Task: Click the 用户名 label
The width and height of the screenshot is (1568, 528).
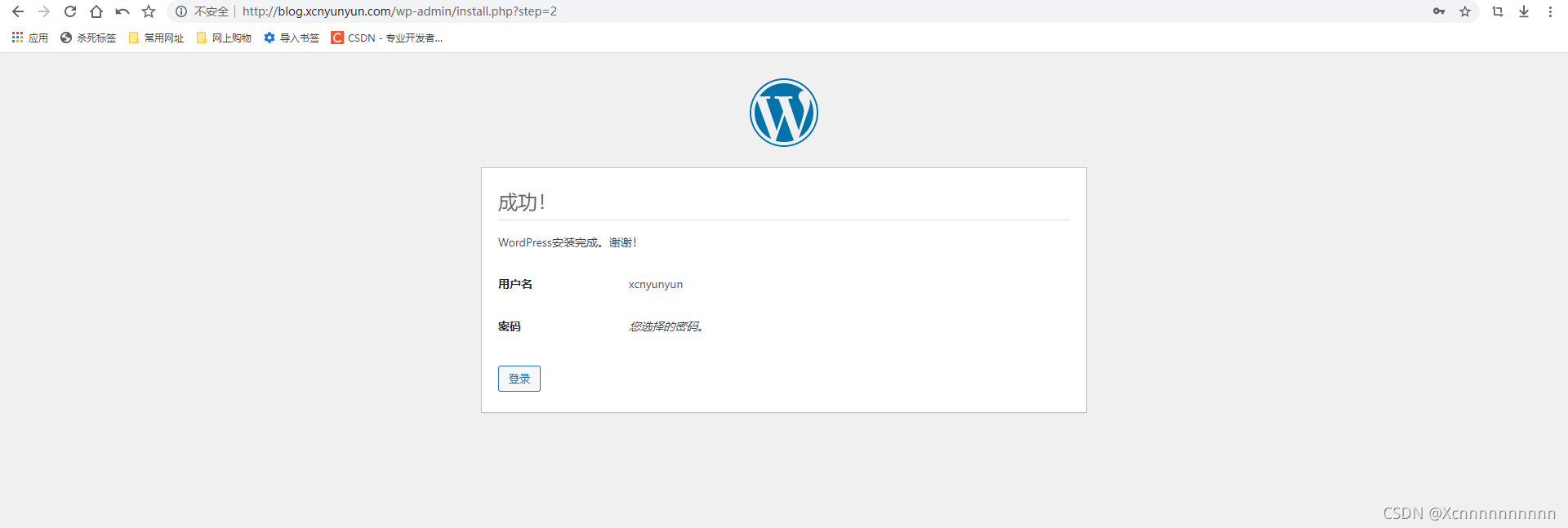Action: tap(515, 284)
